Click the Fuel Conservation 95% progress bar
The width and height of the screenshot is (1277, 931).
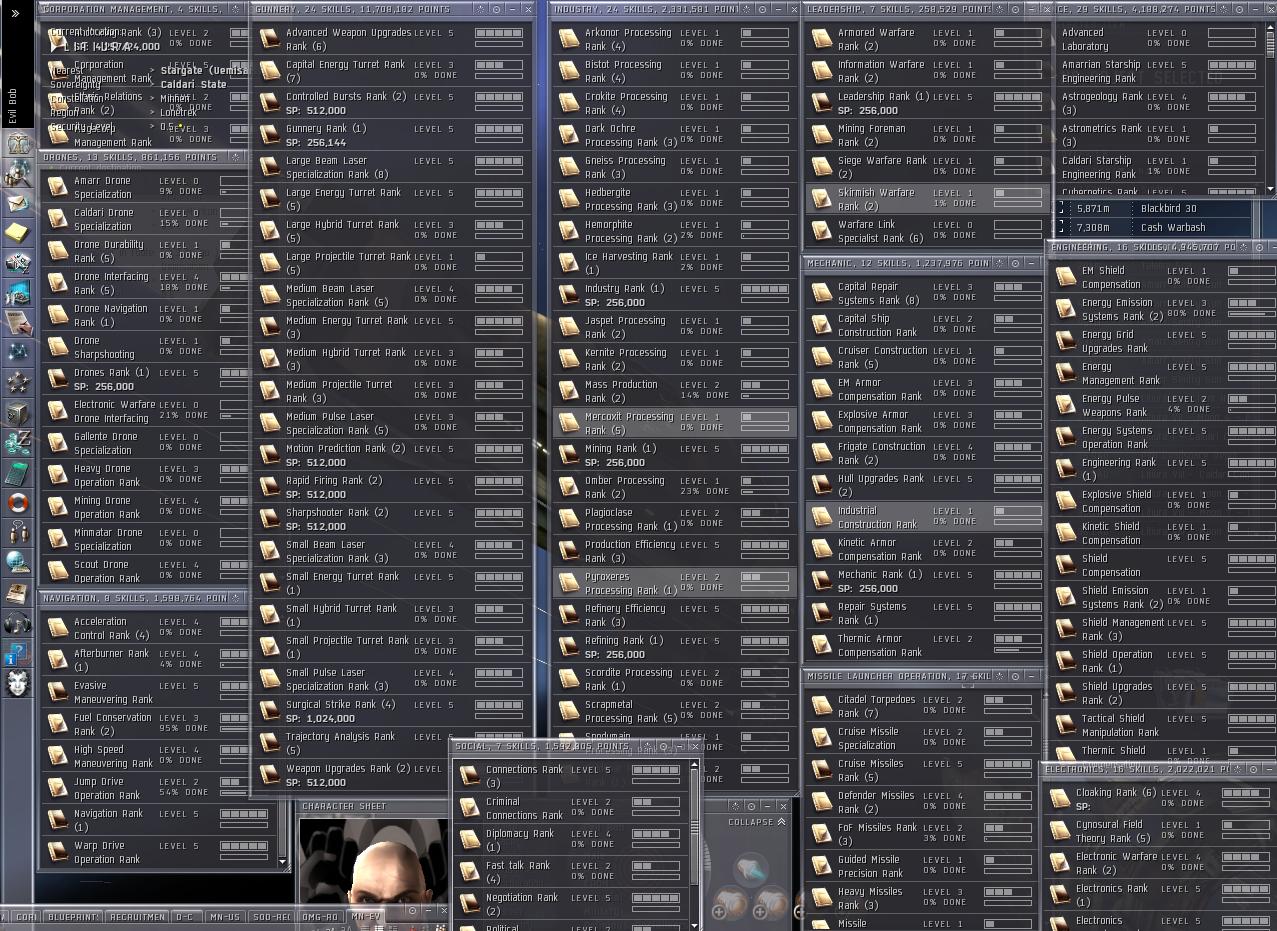point(235,728)
